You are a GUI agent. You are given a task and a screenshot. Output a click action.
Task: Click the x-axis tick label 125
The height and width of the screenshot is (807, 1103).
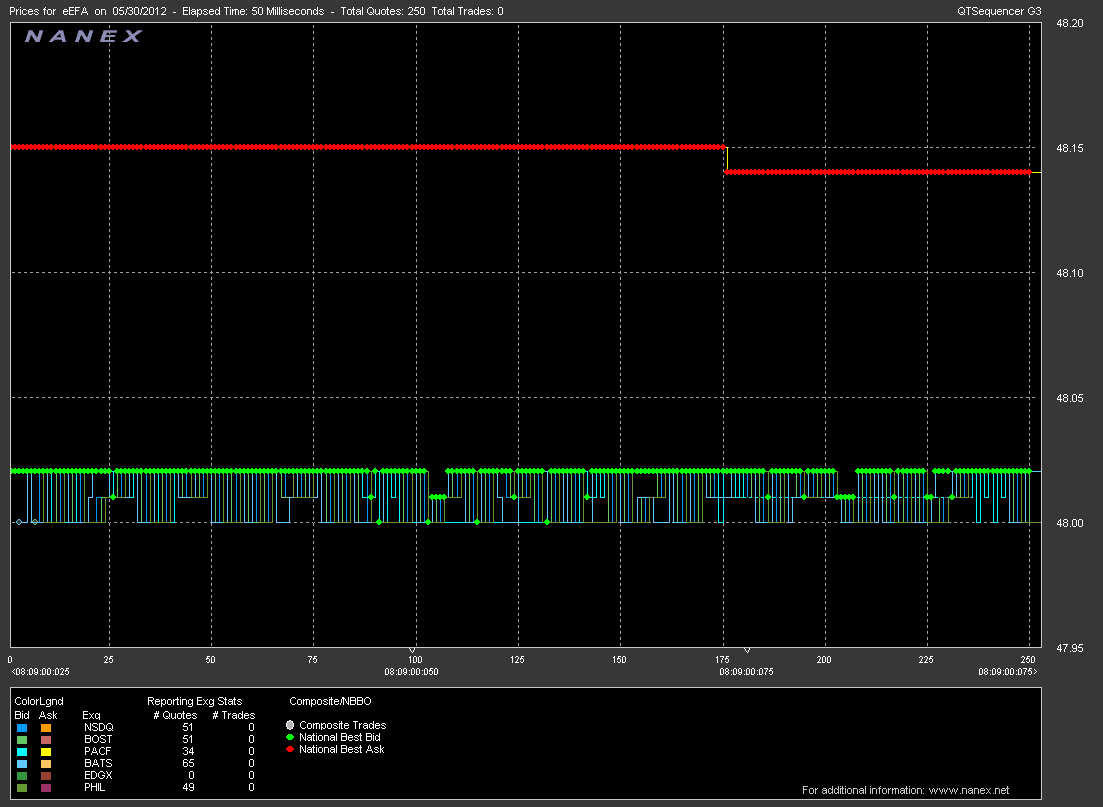(517, 660)
